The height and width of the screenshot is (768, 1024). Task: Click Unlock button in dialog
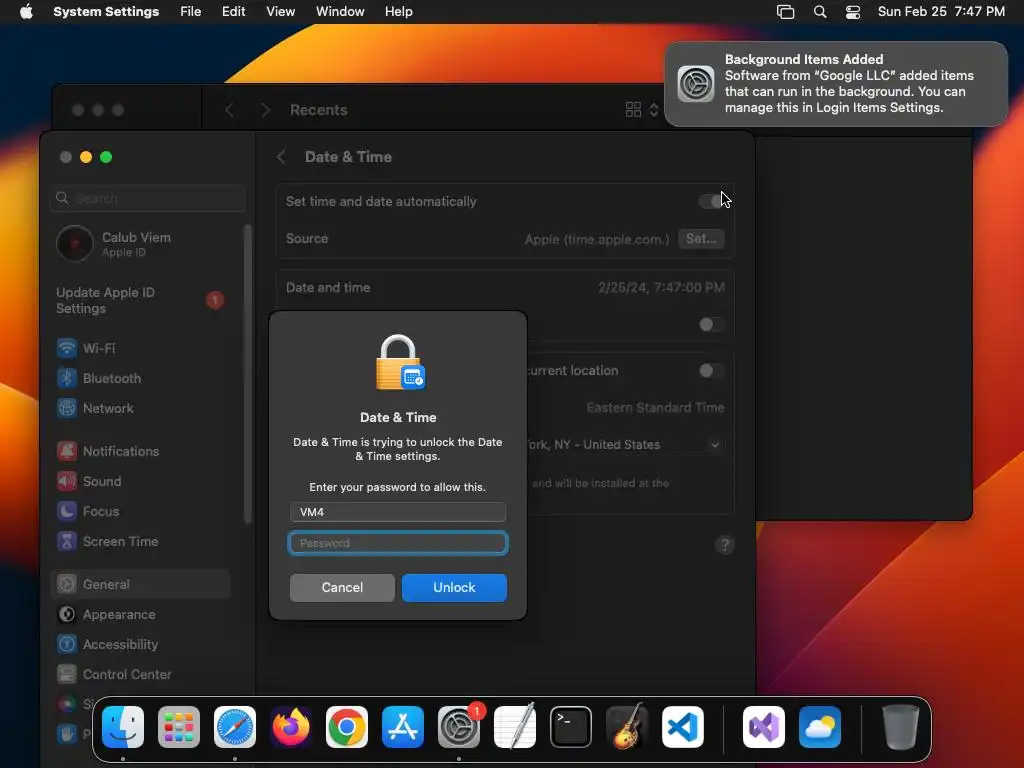point(454,588)
